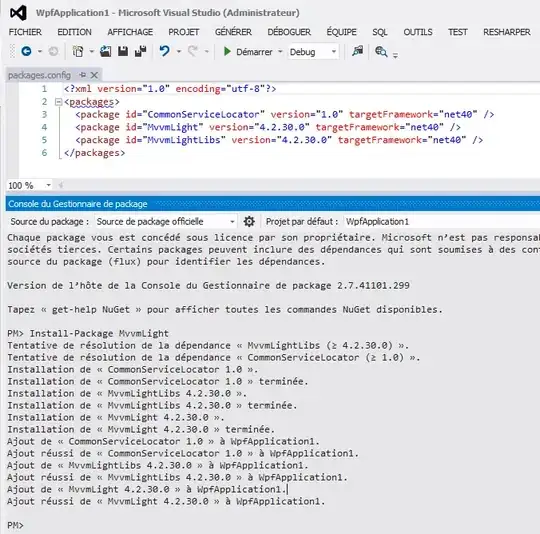The height and width of the screenshot is (534, 540).
Task: Open the GÉNÉRER menu
Action: pyautogui.click(x=233, y=32)
